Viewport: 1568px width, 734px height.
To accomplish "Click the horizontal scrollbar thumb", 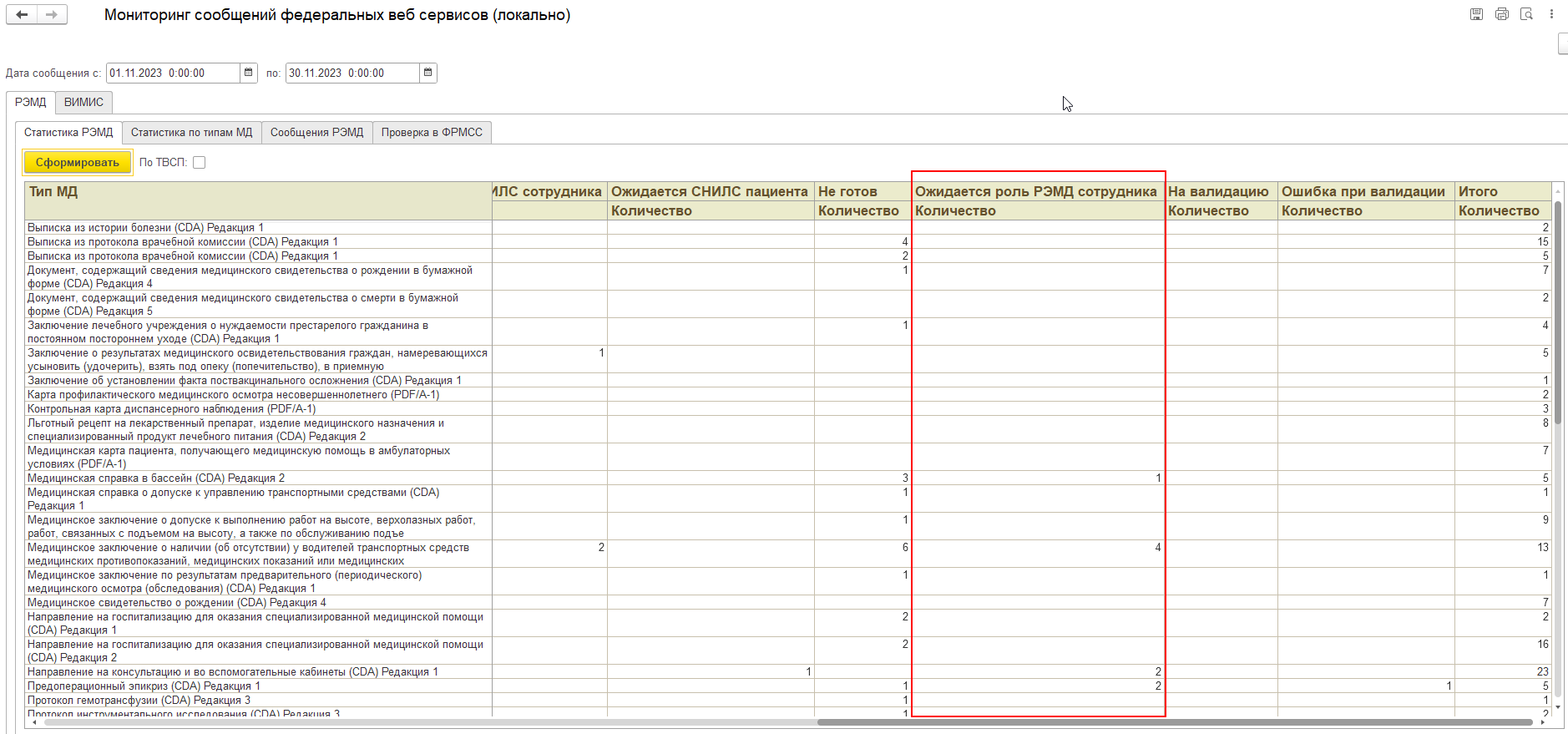I will [x=1169, y=722].
